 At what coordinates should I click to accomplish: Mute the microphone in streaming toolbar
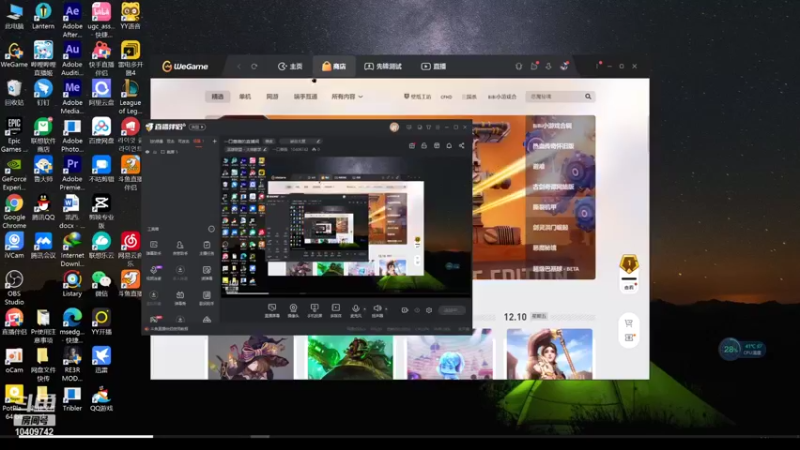[x=356, y=310]
